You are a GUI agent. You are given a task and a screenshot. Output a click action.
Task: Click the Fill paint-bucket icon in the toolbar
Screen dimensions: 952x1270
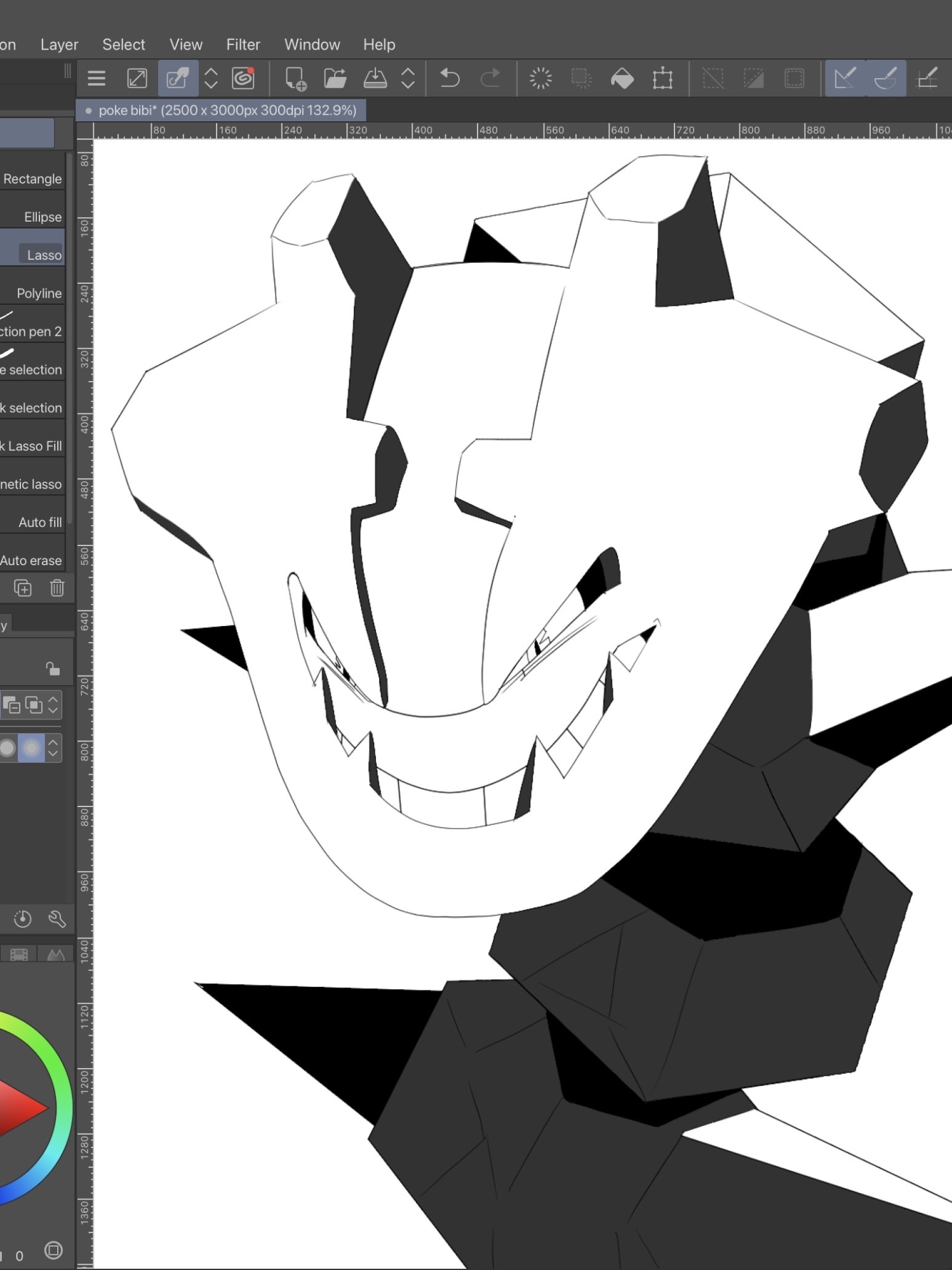(x=622, y=79)
